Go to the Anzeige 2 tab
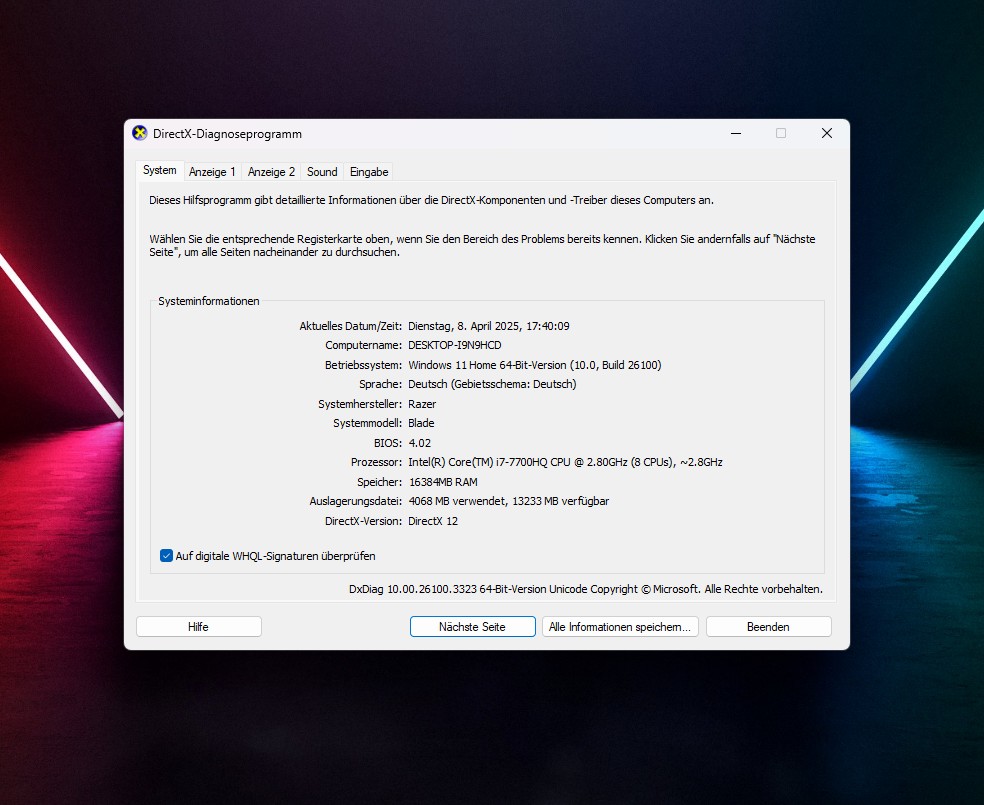The image size is (984, 805). [271, 172]
